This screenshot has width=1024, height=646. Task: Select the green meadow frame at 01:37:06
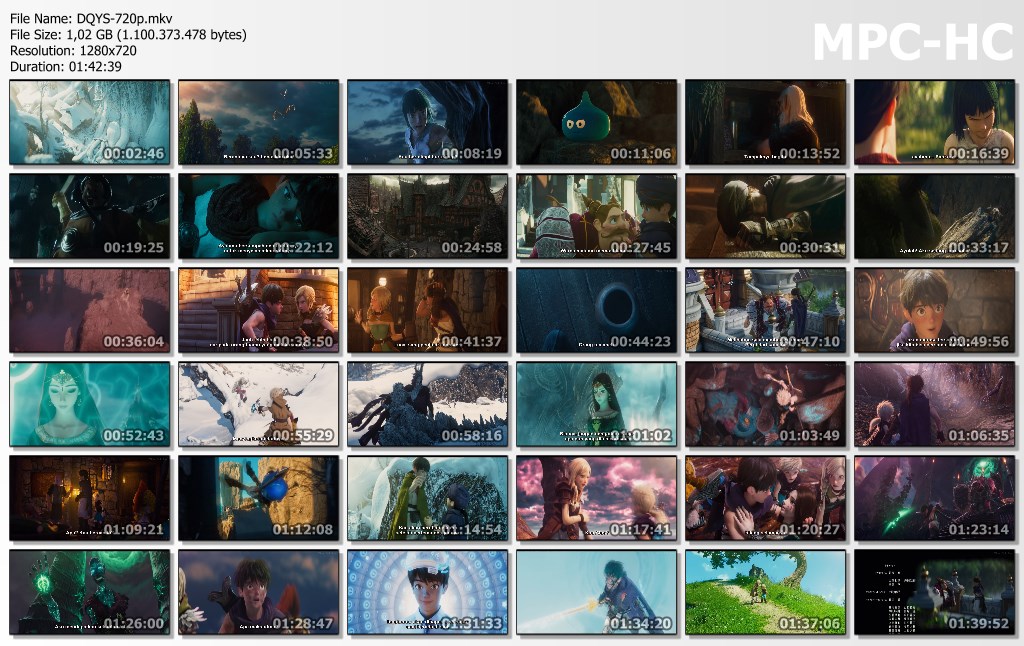click(x=765, y=592)
